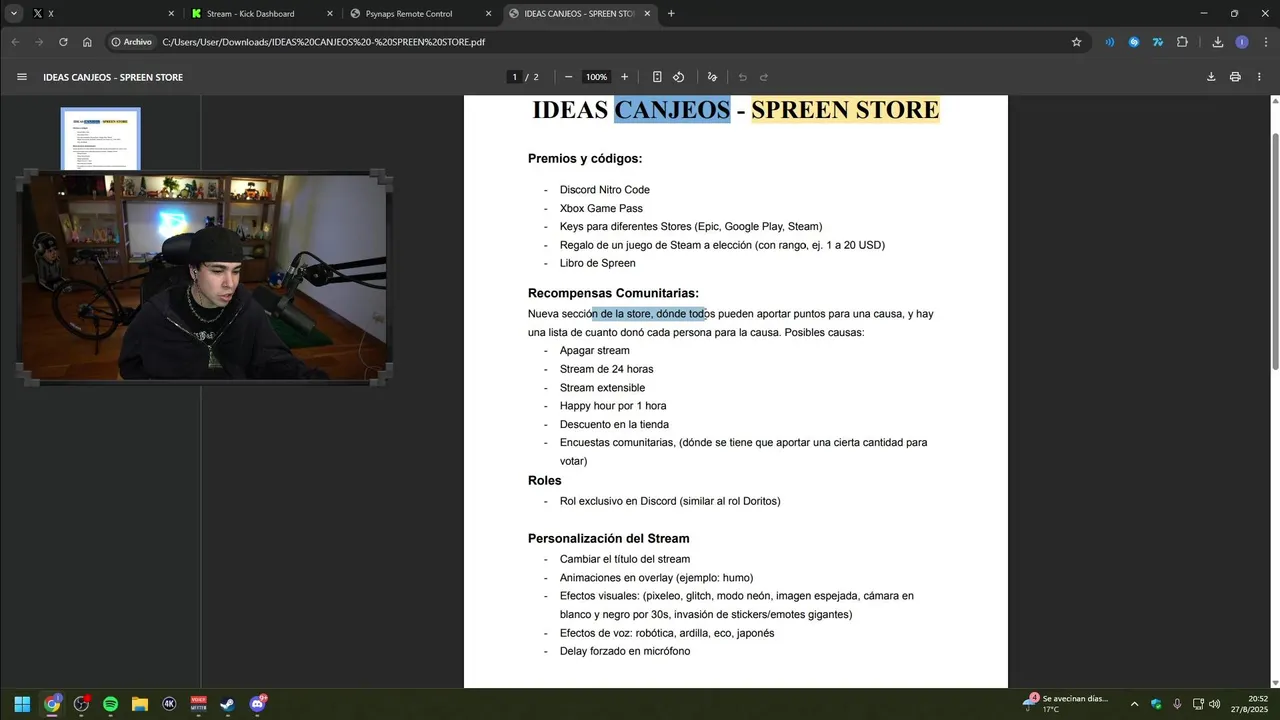Open a new browser tab
The height and width of the screenshot is (720, 1280).
pyautogui.click(x=671, y=14)
